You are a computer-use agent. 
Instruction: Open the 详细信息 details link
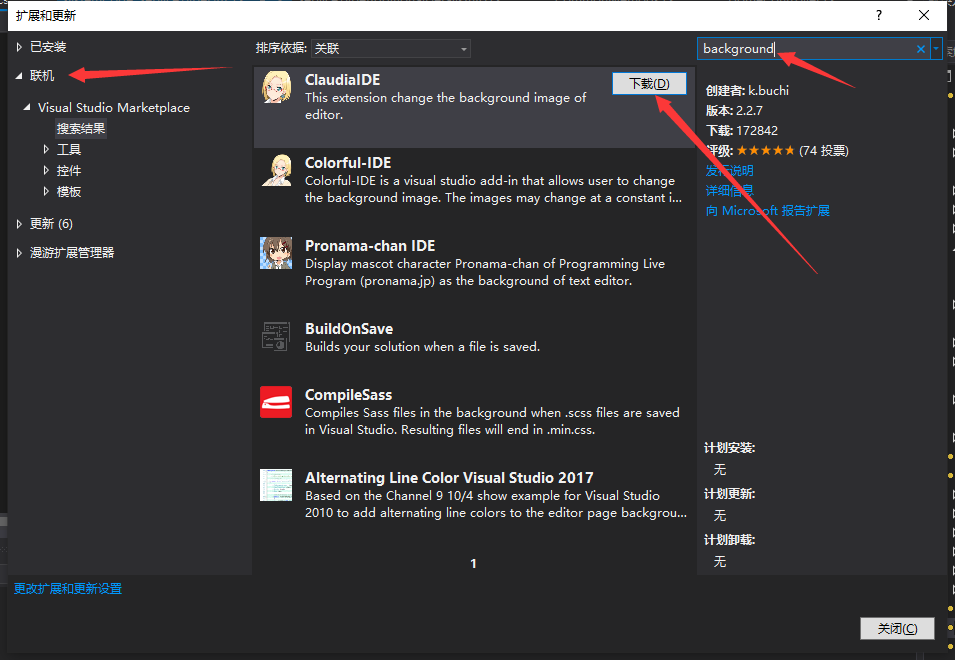(730, 191)
